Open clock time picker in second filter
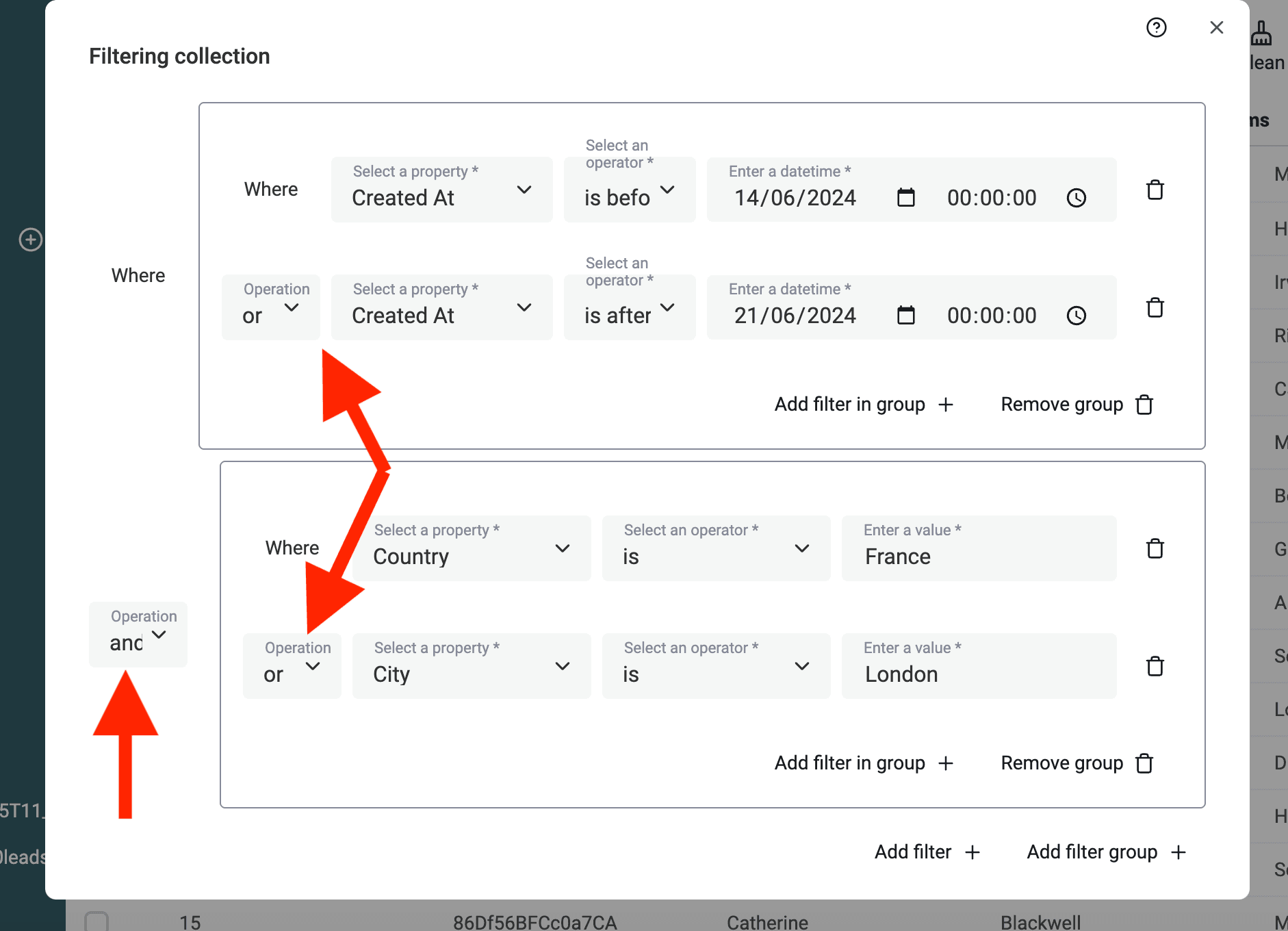 tap(1076, 316)
